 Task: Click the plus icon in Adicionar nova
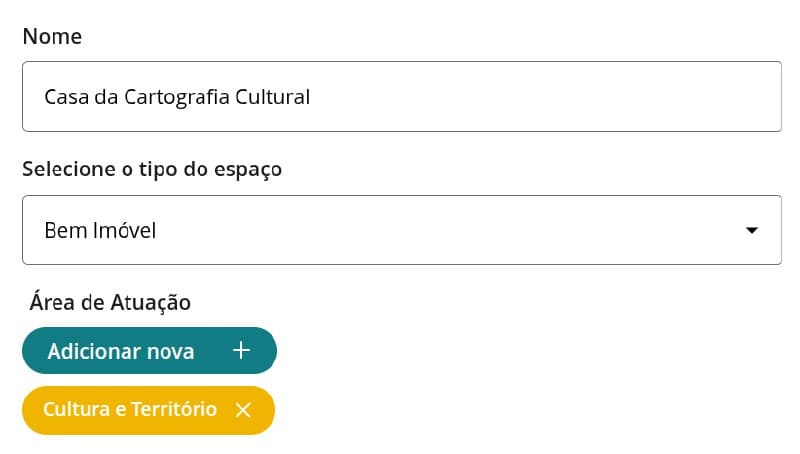241,351
